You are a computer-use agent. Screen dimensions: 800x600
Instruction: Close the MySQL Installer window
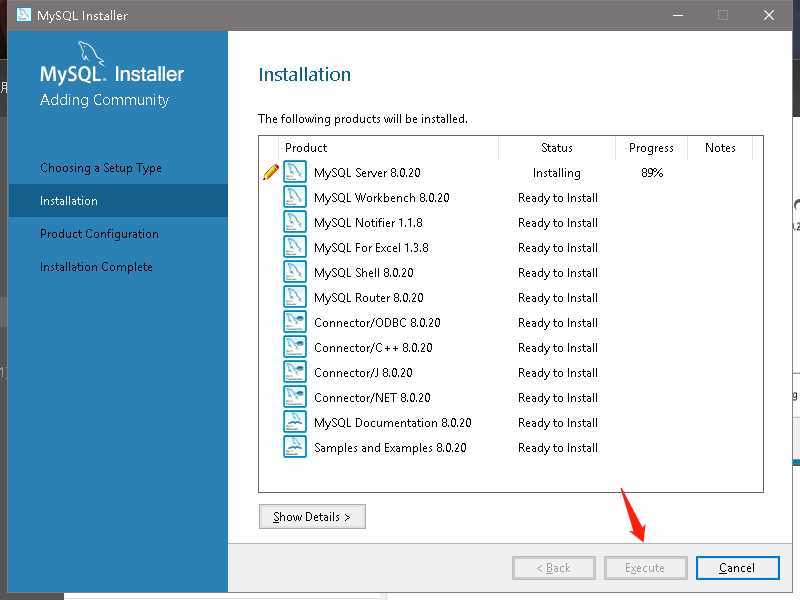click(x=768, y=15)
